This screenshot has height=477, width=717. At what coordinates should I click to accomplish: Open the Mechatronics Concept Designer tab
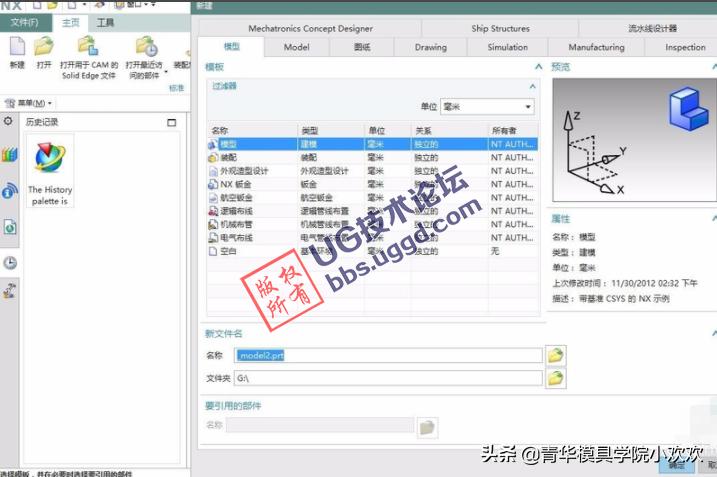click(x=310, y=28)
